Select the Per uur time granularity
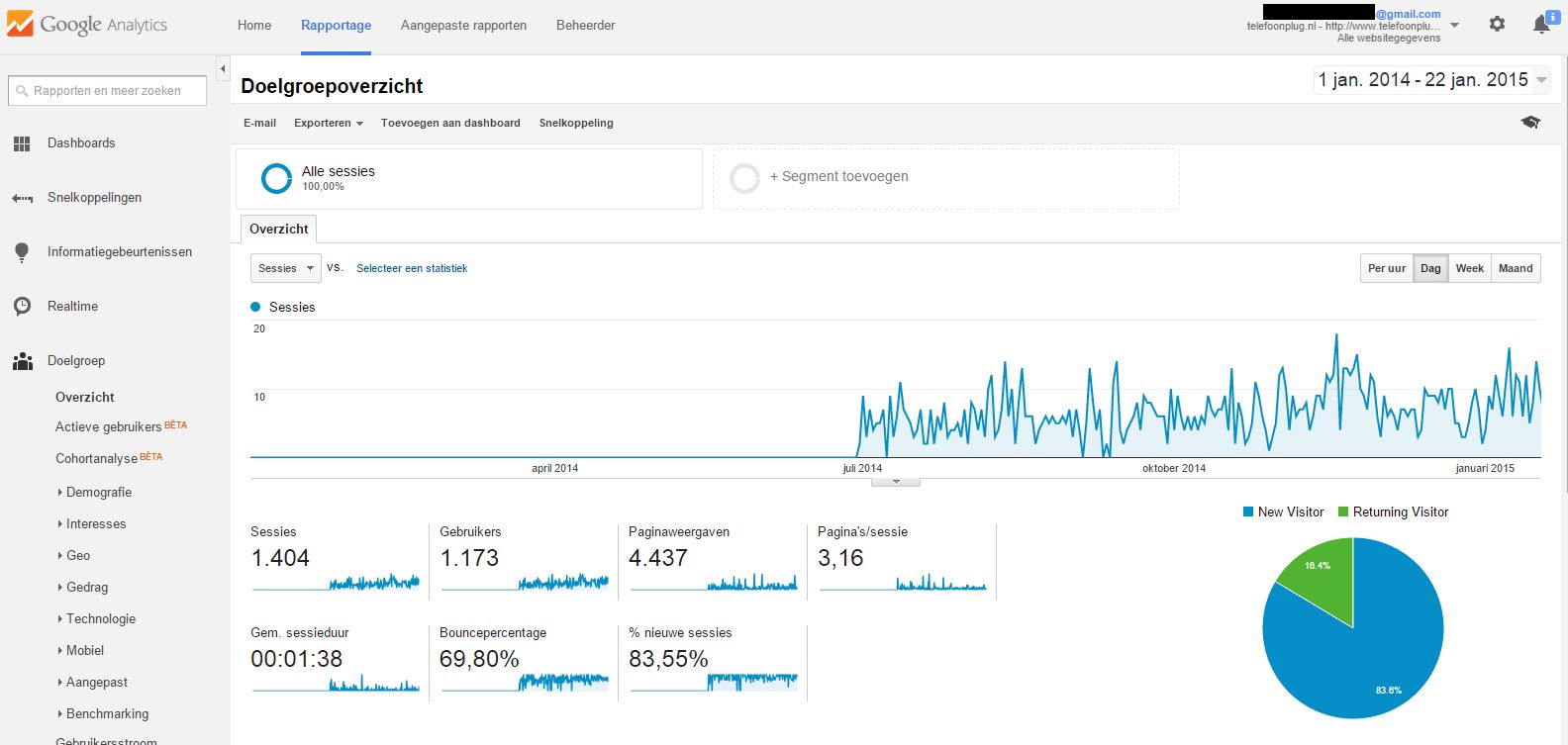This screenshot has height=745, width=1568. 1387,268
